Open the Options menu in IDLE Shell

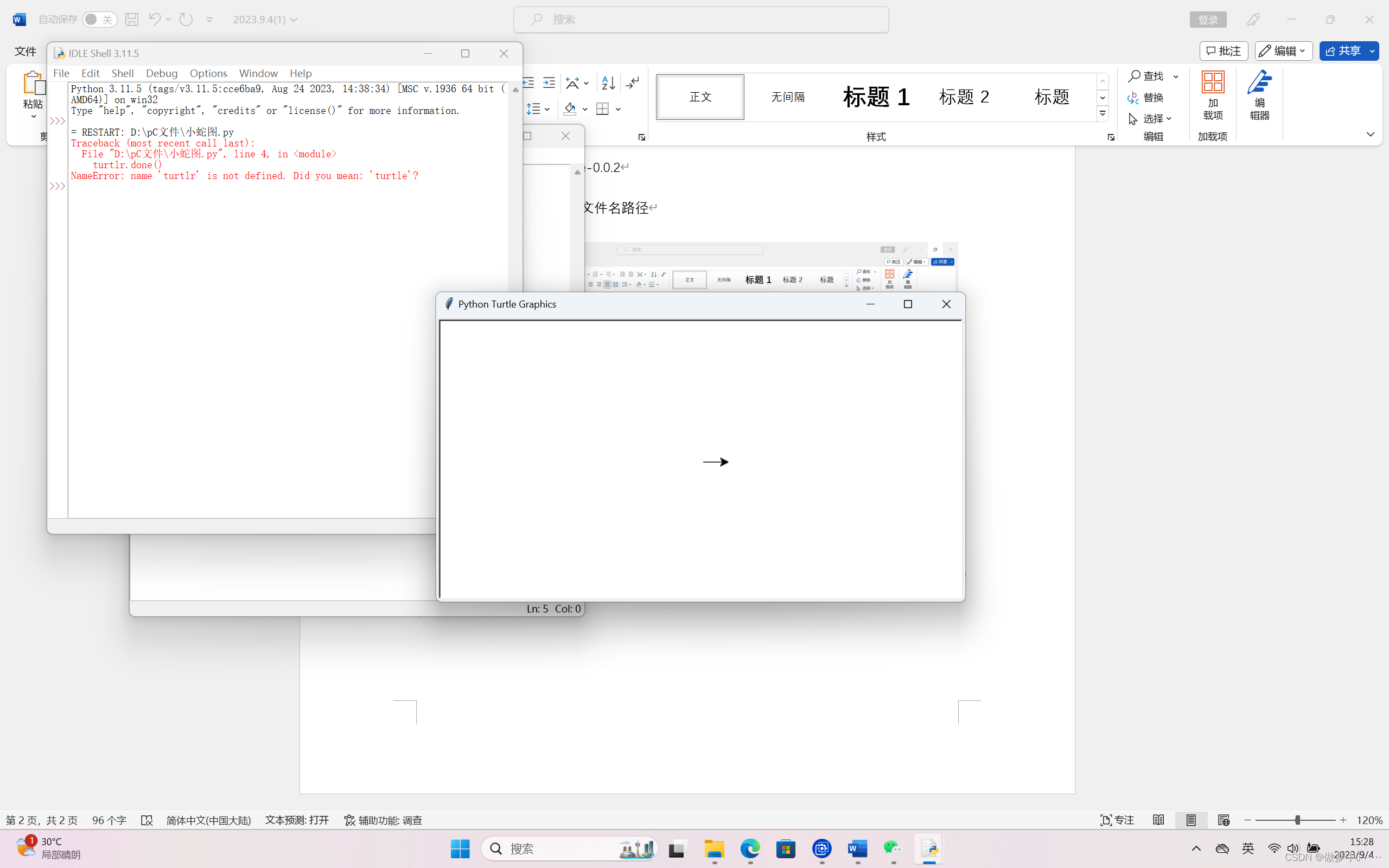coord(208,73)
